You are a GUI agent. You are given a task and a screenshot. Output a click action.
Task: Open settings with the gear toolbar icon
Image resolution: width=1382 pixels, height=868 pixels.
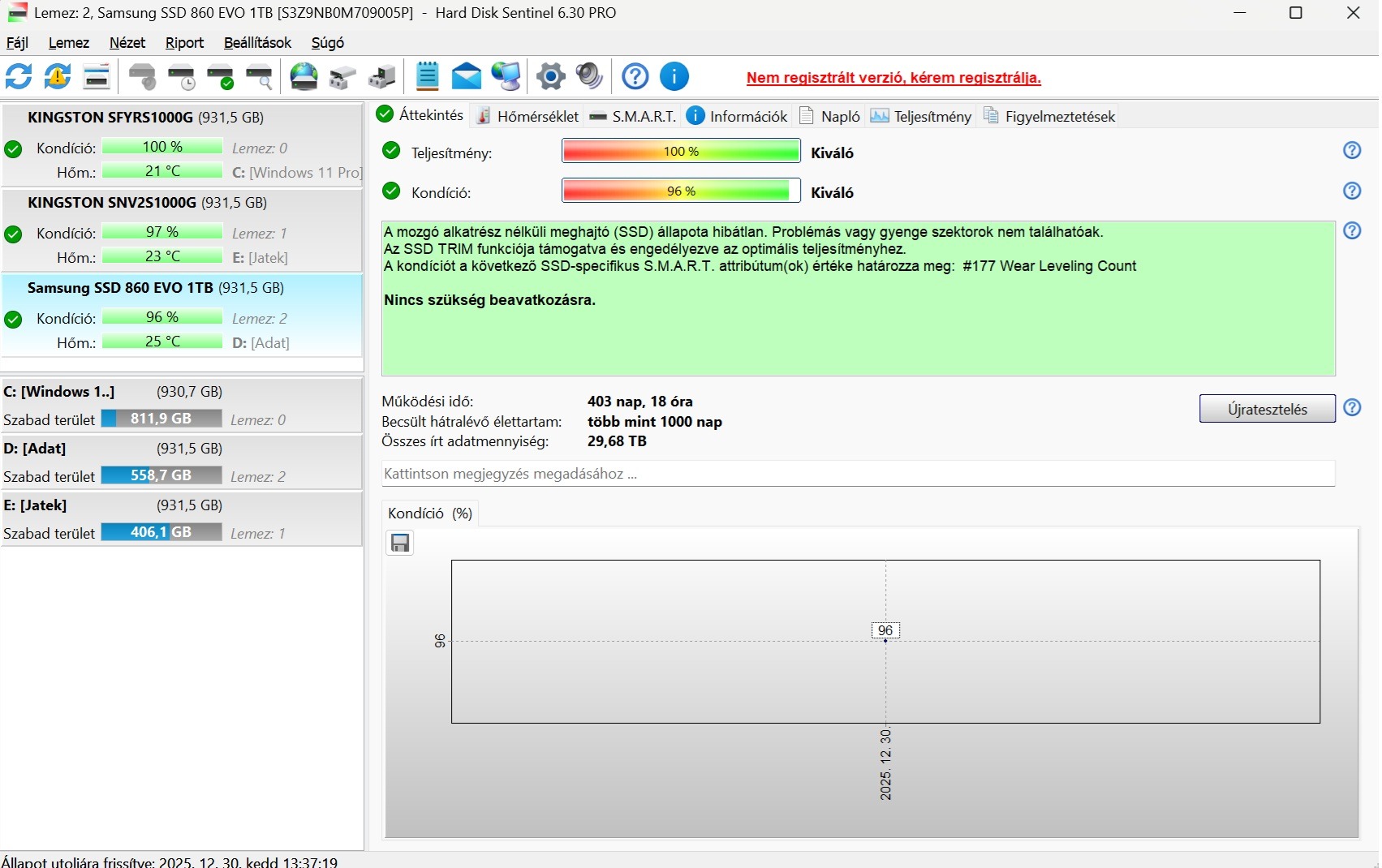click(550, 77)
